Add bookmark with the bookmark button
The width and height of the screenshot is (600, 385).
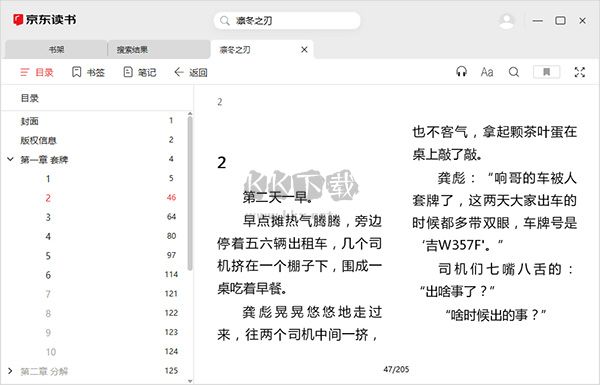546,72
